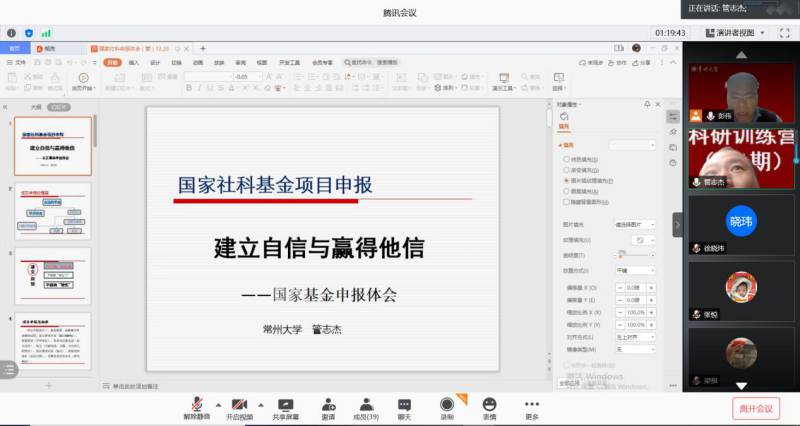
Task: Open the 成员(39) participants list
Action: pos(366,403)
